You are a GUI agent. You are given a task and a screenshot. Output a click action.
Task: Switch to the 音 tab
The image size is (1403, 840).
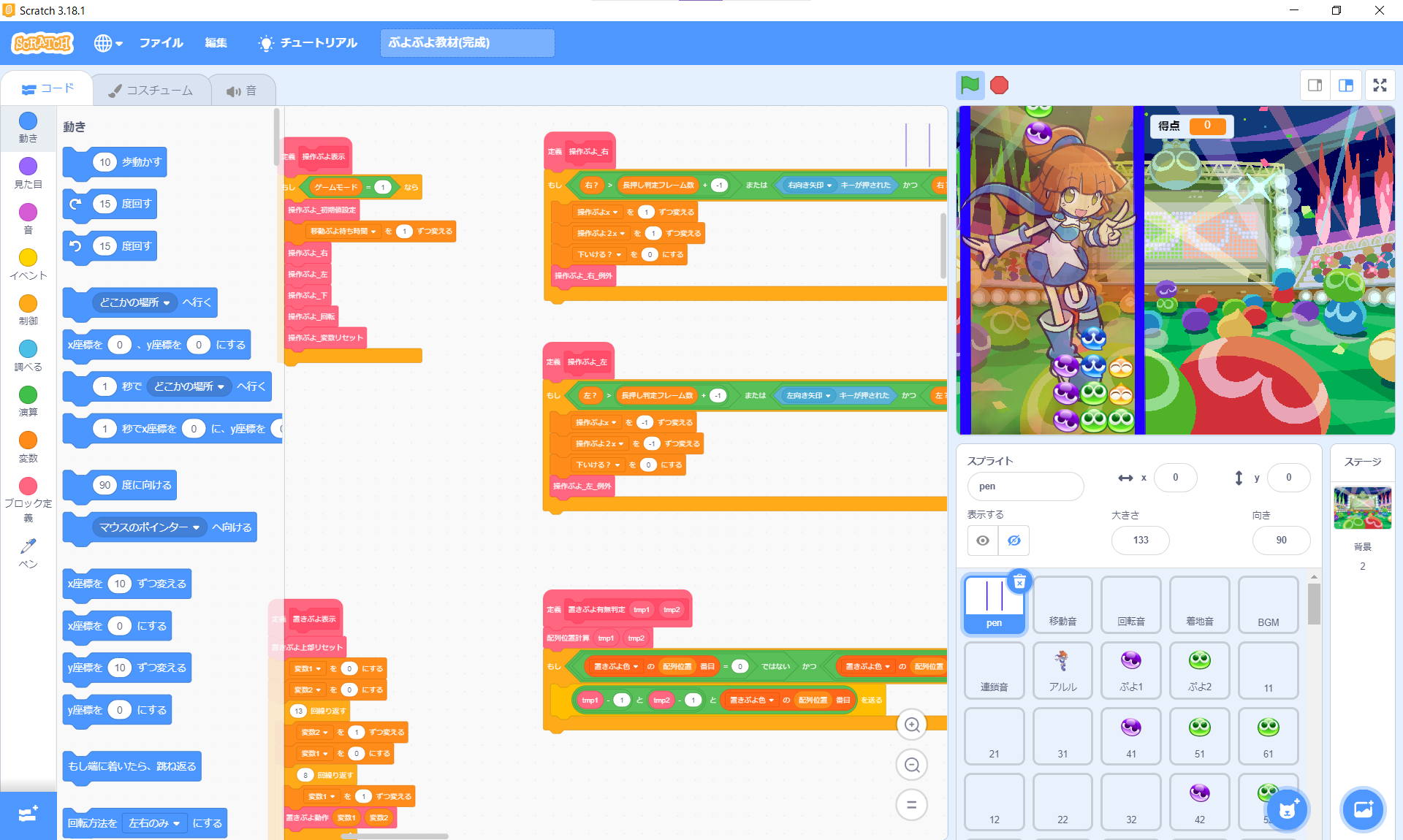click(242, 91)
